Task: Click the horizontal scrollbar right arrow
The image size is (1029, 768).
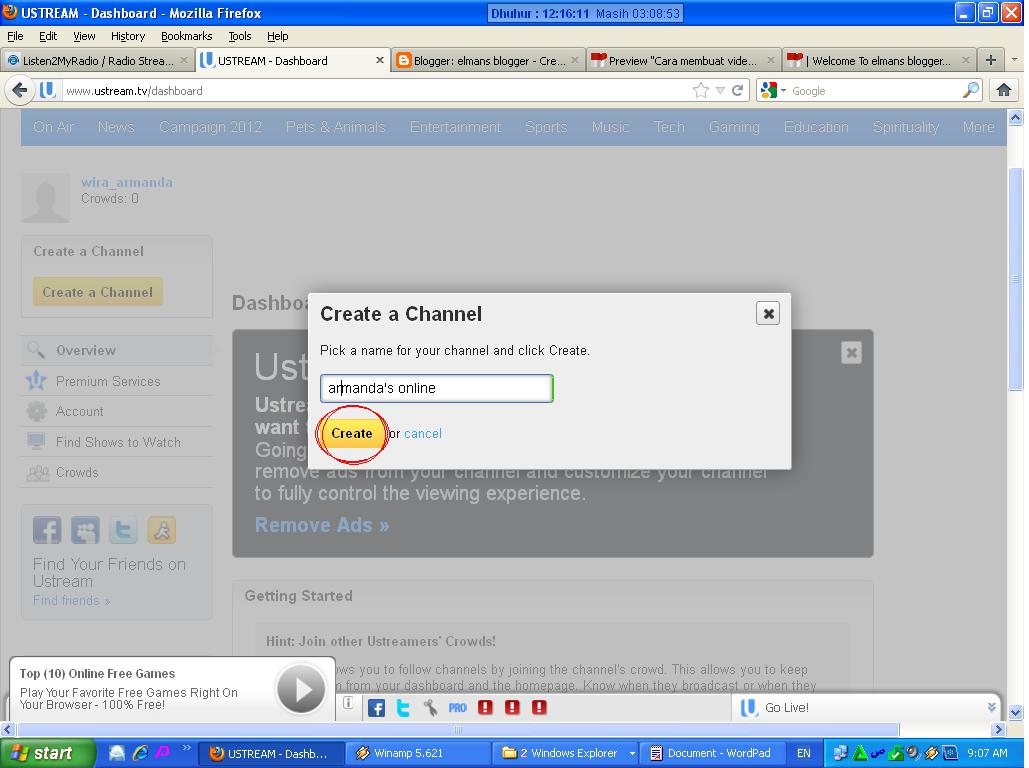Action: pyautogui.click(x=998, y=729)
